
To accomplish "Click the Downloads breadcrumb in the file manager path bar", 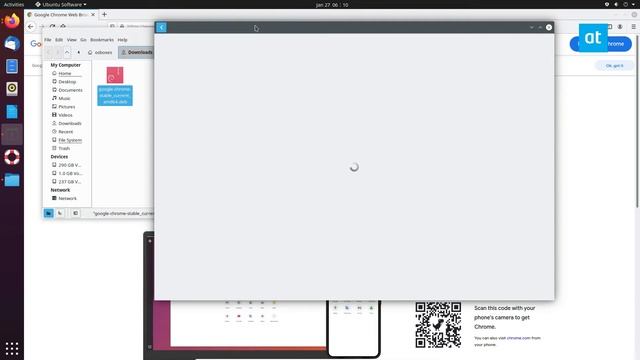I will coord(137,52).
